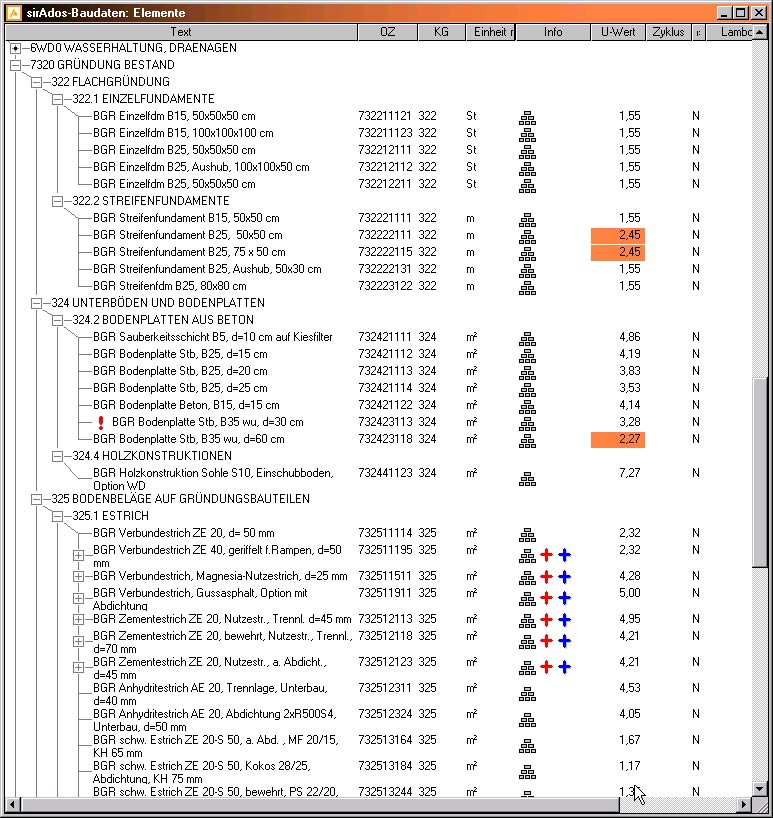Click info pyramid icon for Holzkonstruktion Sohle S10
Screen dimensions: 773x818
(x=527, y=478)
